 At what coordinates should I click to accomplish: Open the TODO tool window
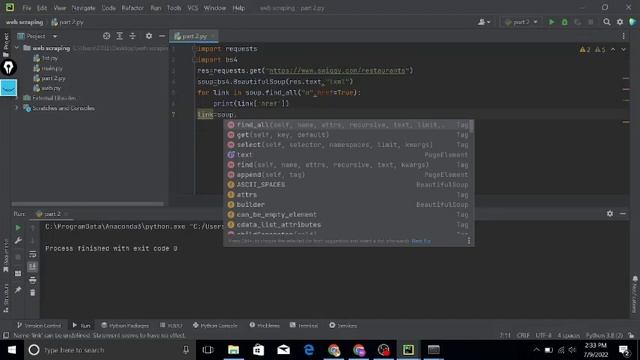click(171, 325)
